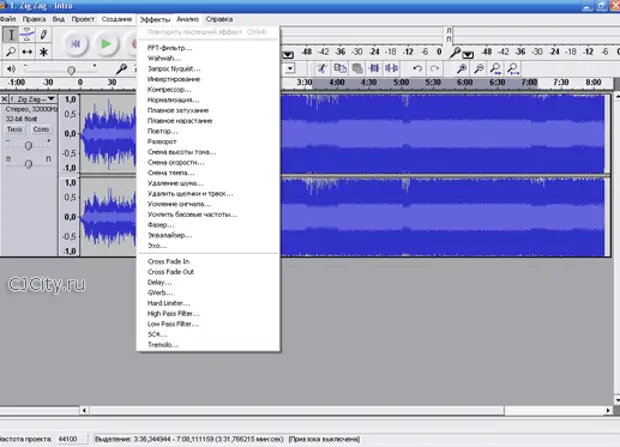
Task: Select the Time Shift tool
Action: tap(27, 52)
